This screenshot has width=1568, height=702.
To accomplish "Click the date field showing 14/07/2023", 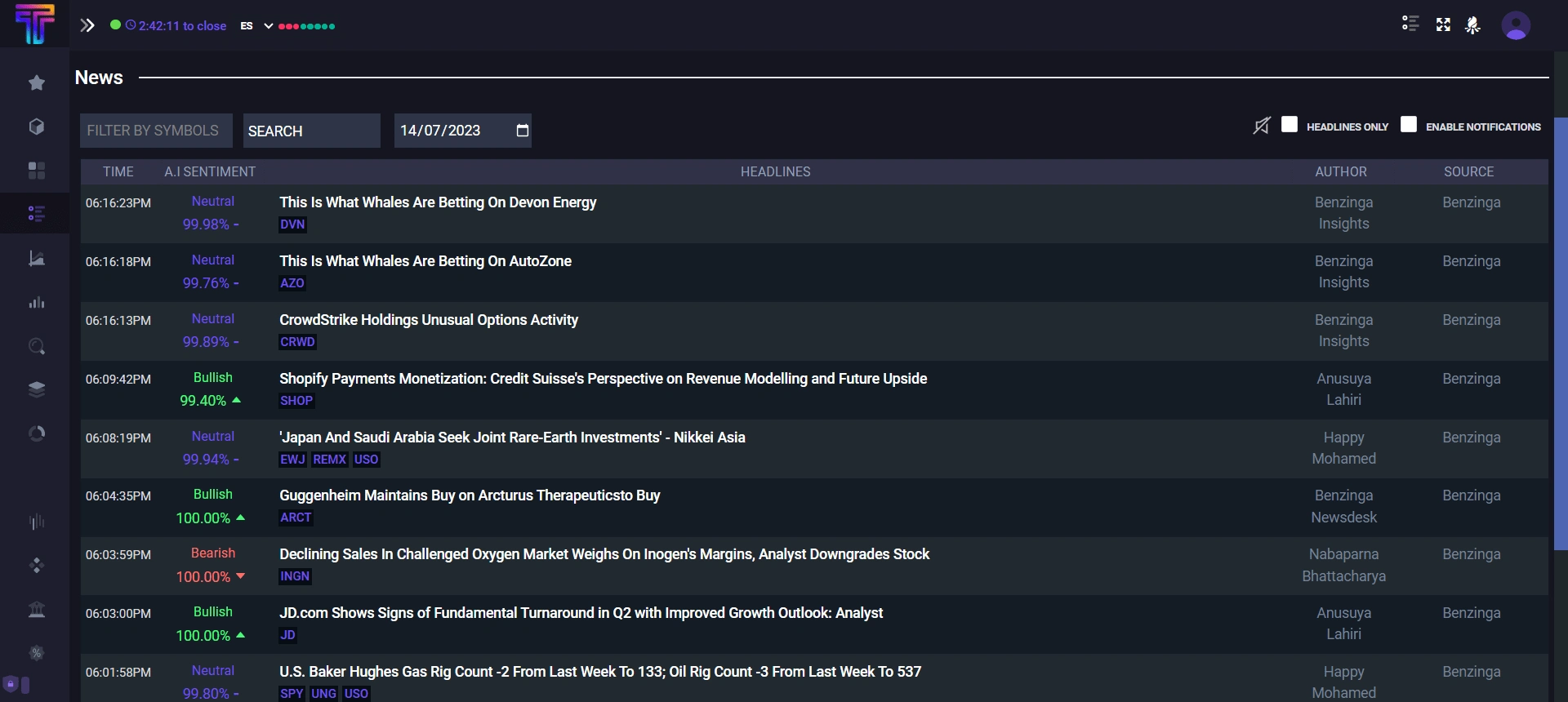I will tap(463, 131).
